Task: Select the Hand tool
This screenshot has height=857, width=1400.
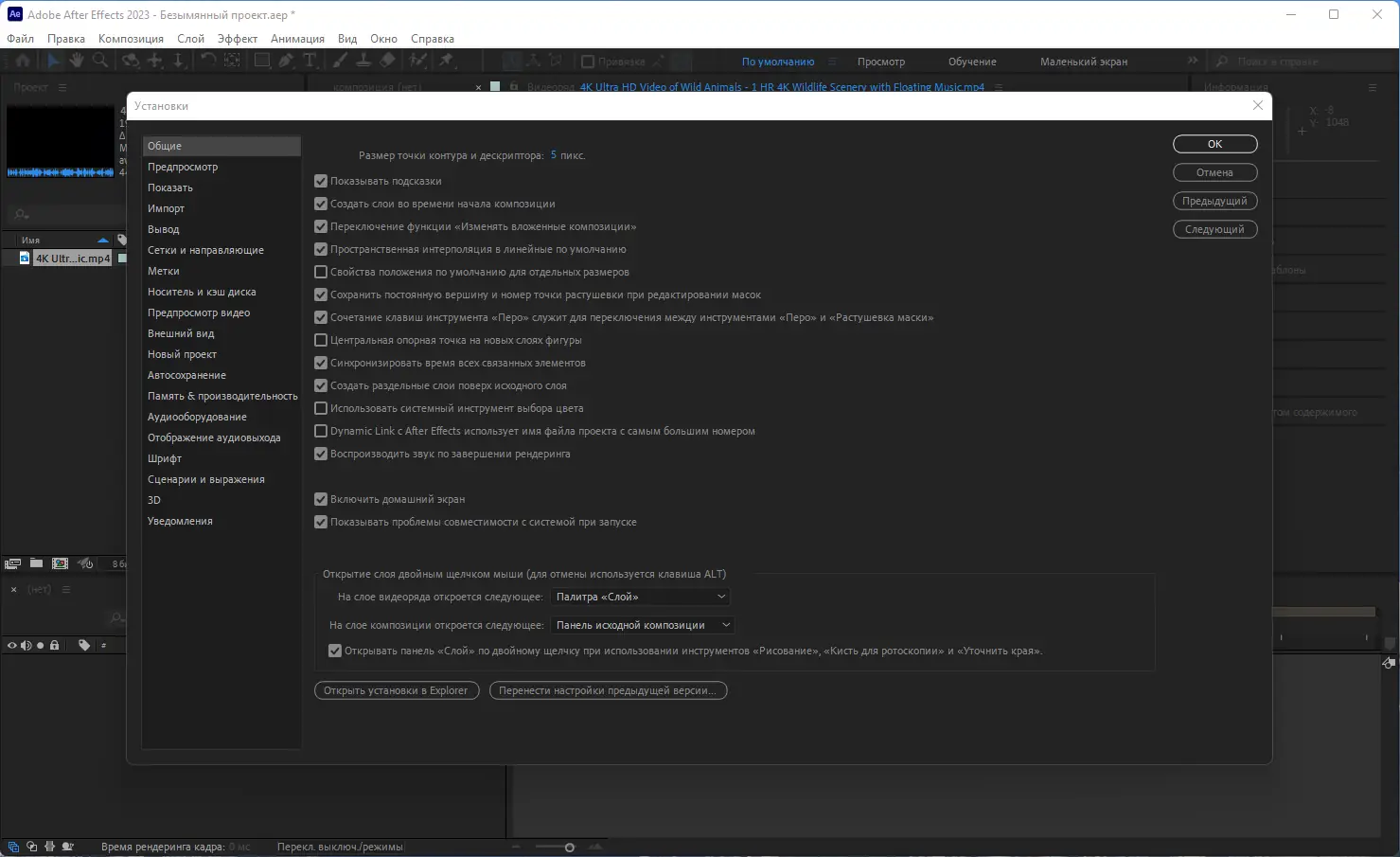Action: pos(76,61)
